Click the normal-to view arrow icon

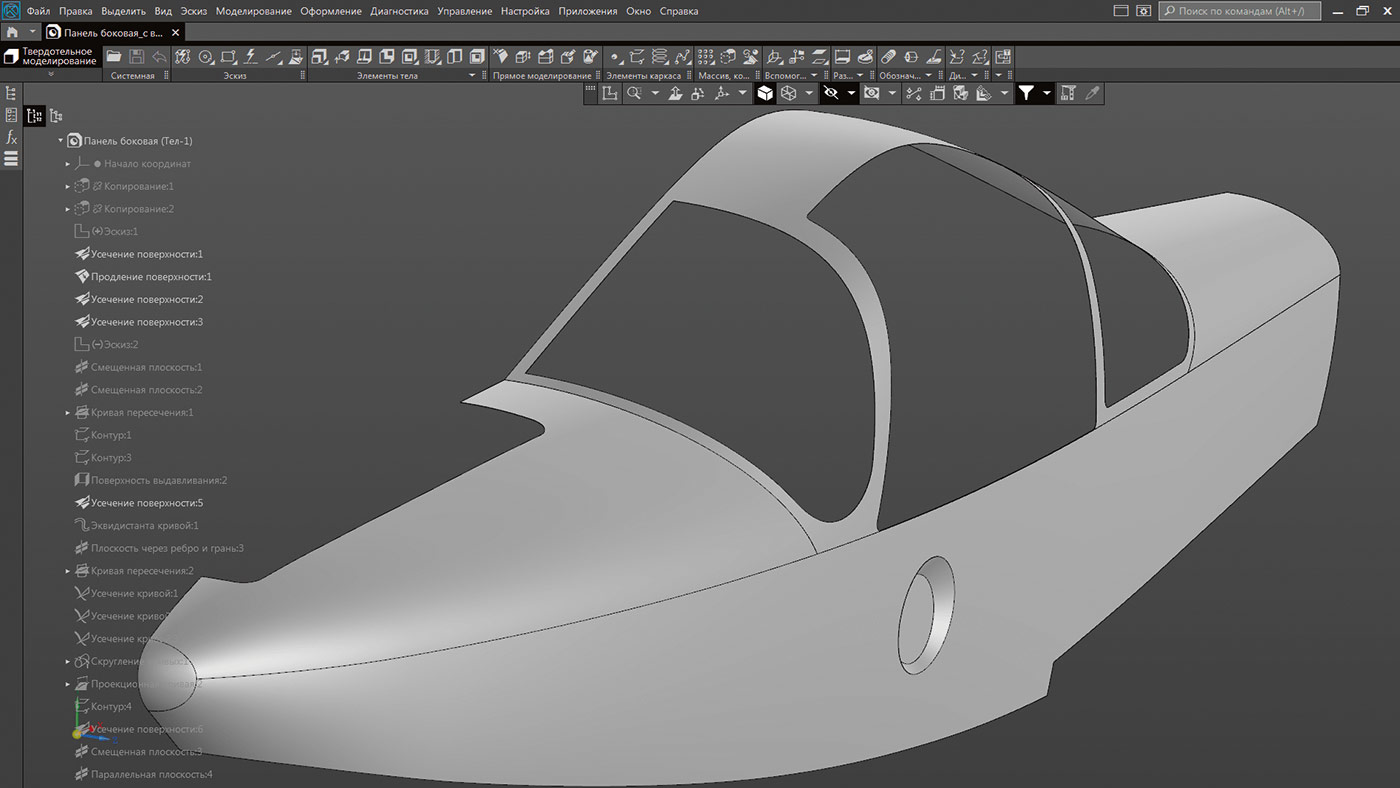pos(675,93)
